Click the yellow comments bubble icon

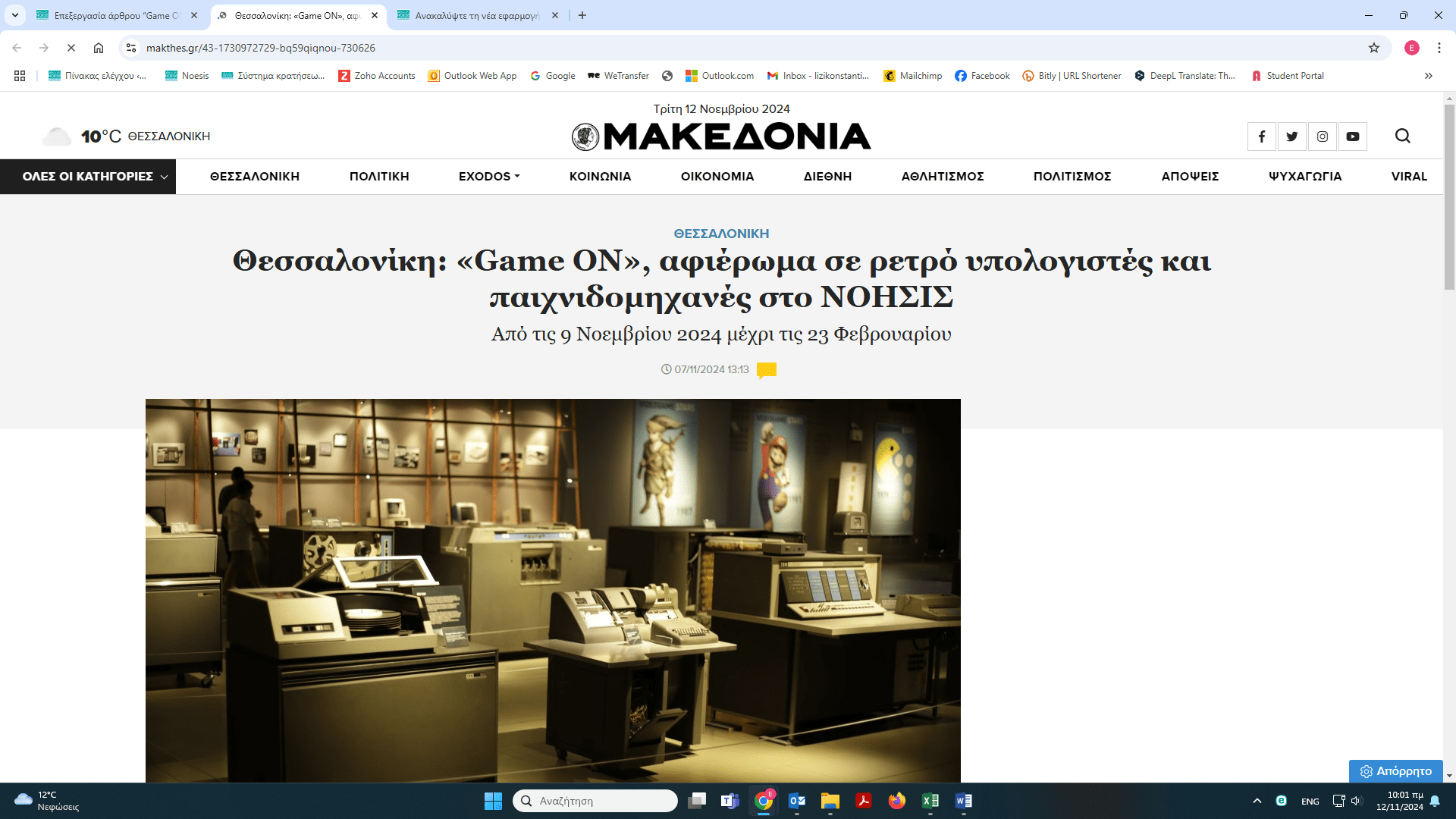(x=767, y=370)
